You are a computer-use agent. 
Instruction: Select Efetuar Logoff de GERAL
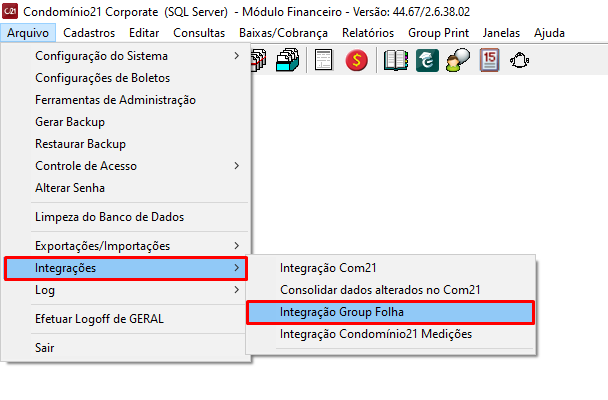[x=126, y=319]
